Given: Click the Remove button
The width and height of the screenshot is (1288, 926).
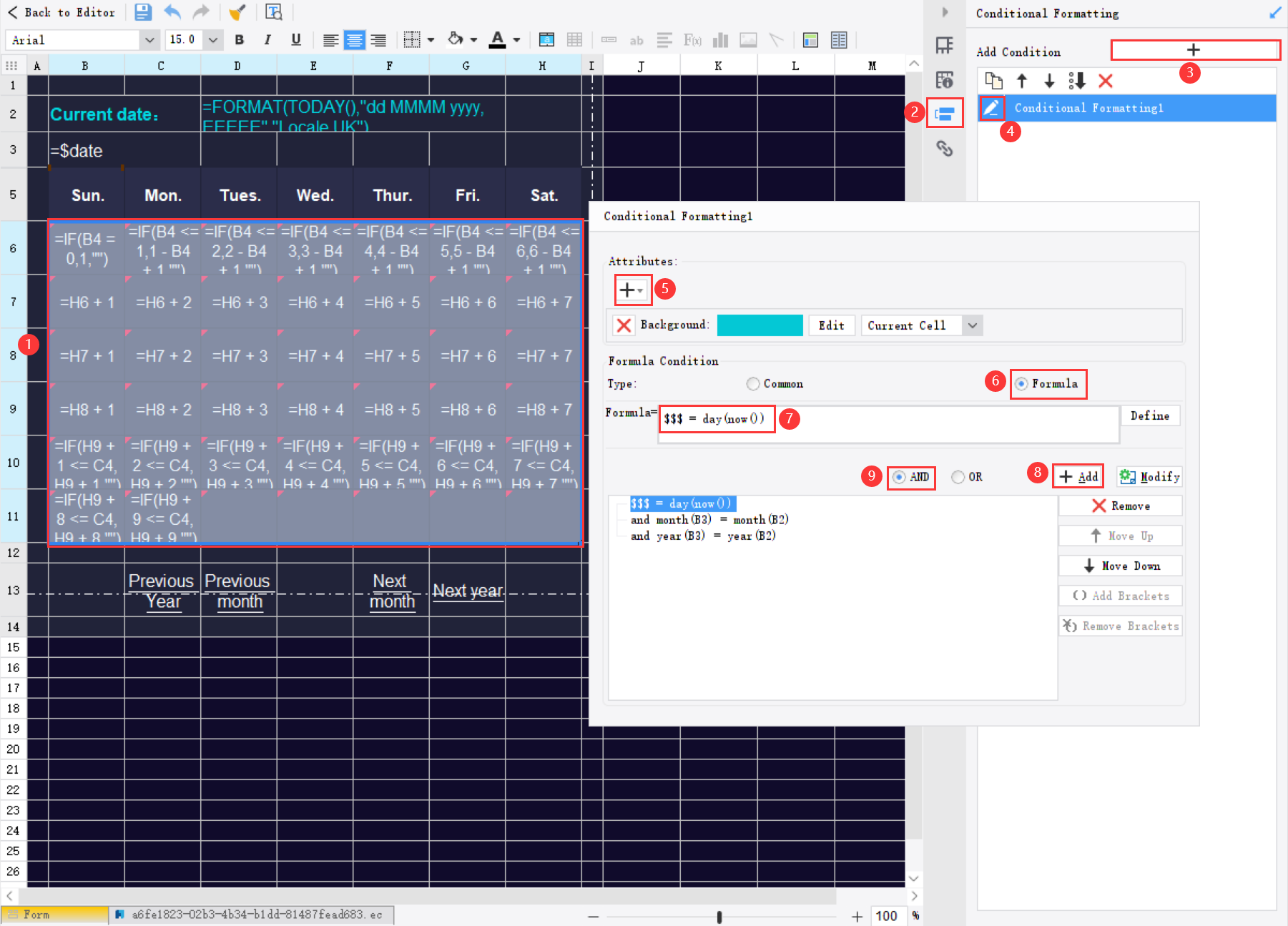Looking at the screenshot, I should click(x=1121, y=506).
